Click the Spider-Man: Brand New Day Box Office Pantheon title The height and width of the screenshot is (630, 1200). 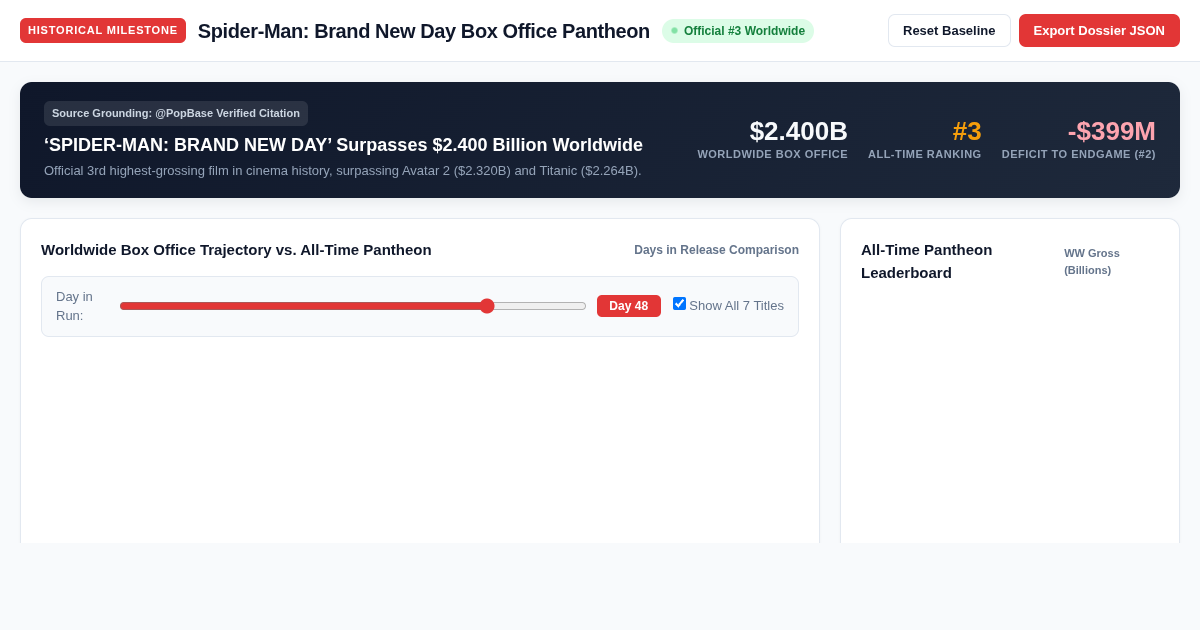pyautogui.click(x=424, y=31)
